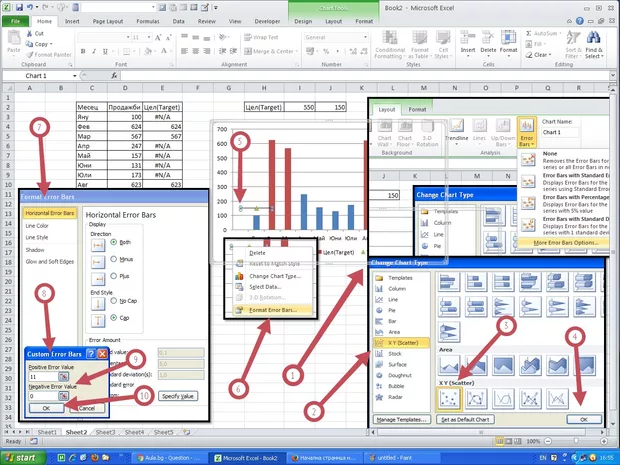Click the Wrap Text icon

(248, 38)
